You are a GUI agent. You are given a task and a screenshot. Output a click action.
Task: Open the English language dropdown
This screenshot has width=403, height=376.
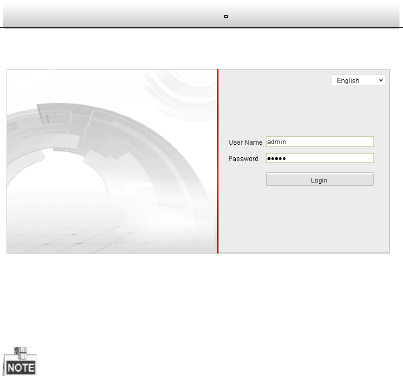(358, 80)
